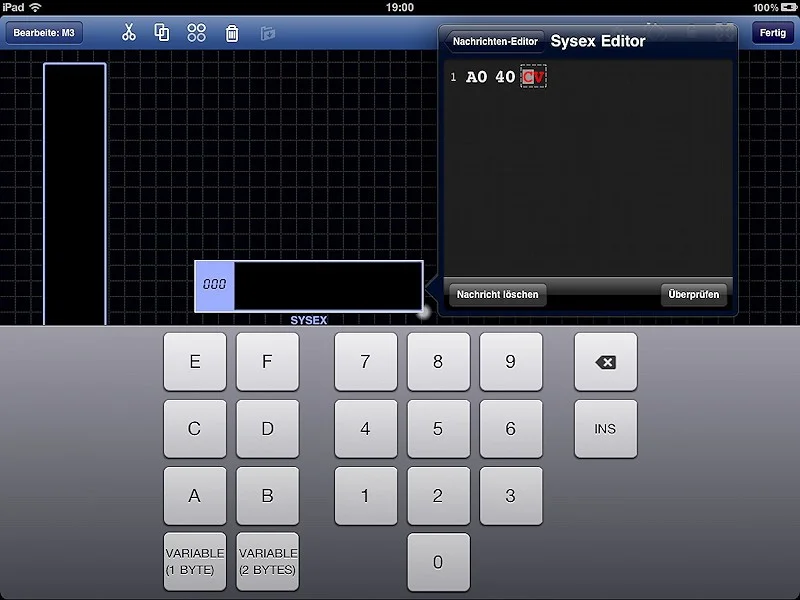Viewport: 800px width, 600px height.
Task: Tap the battery indicator icon
Action: click(x=789, y=7)
